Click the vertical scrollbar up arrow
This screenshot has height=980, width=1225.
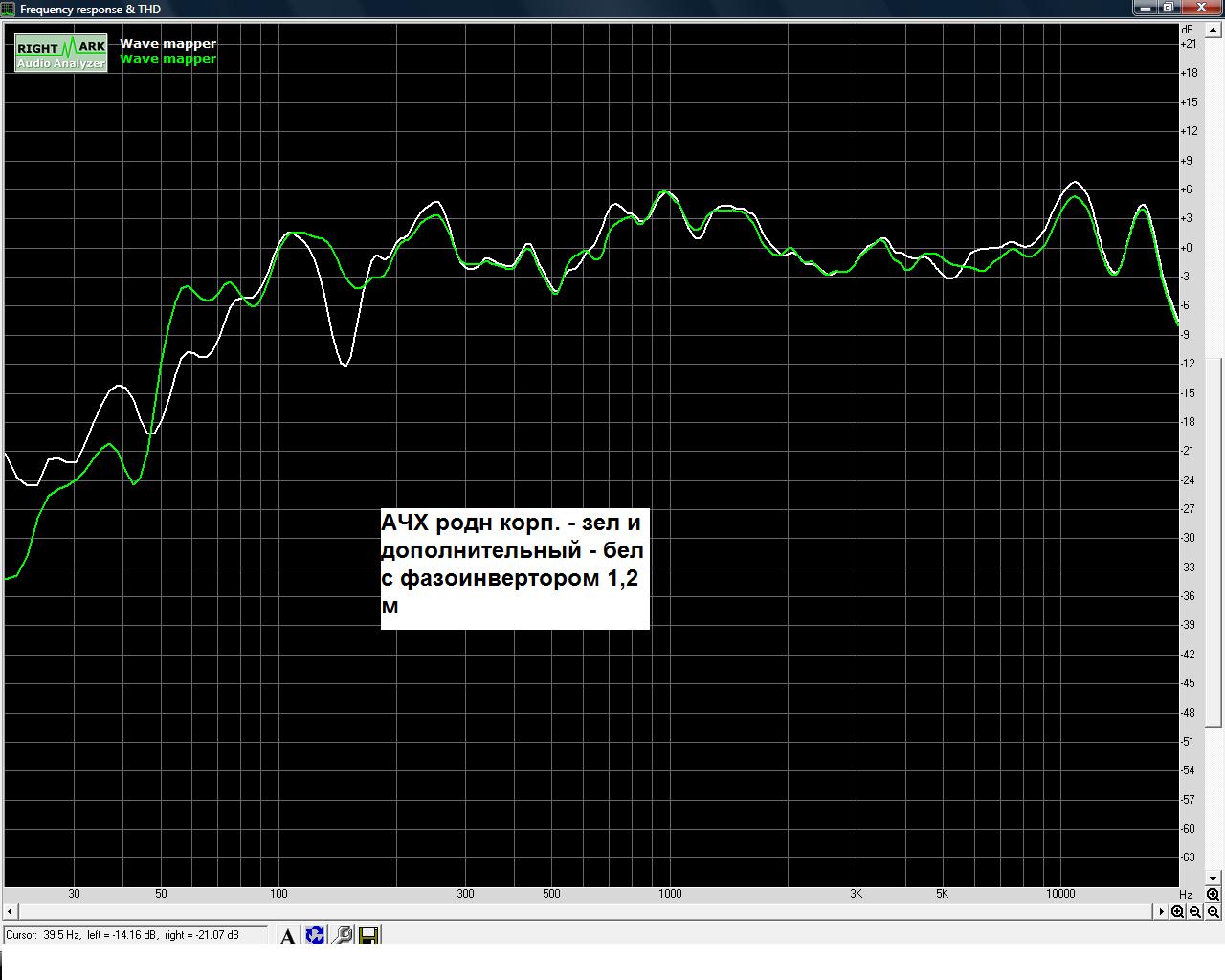pos(1214,31)
